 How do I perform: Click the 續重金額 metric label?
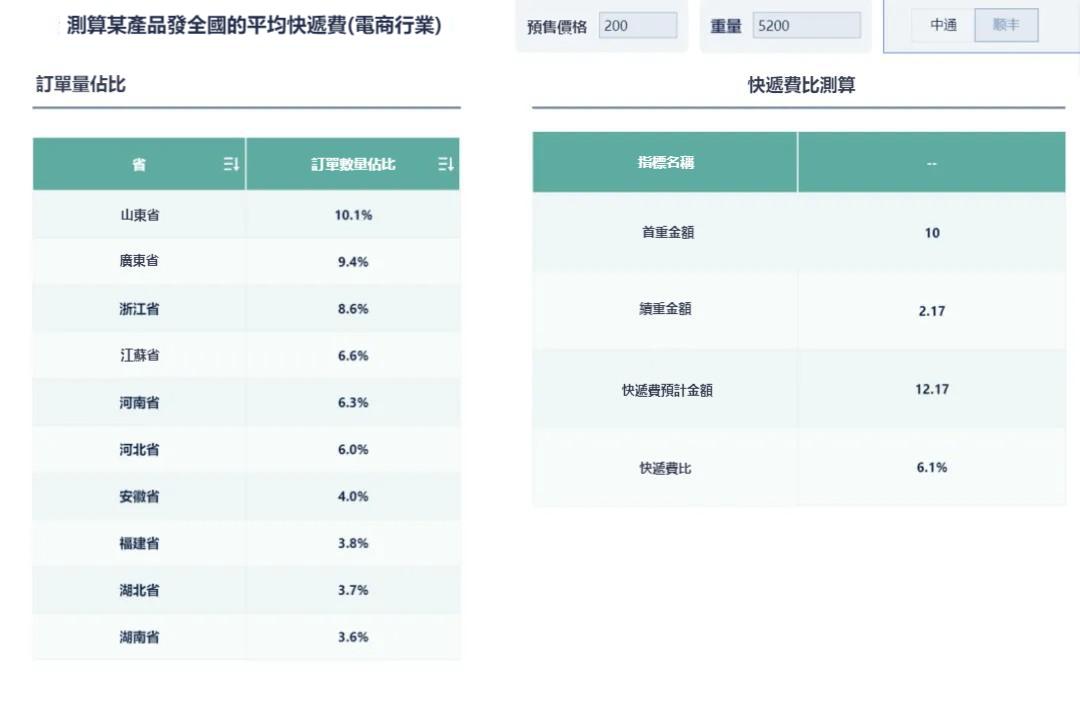pyautogui.click(x=665, y=309)
